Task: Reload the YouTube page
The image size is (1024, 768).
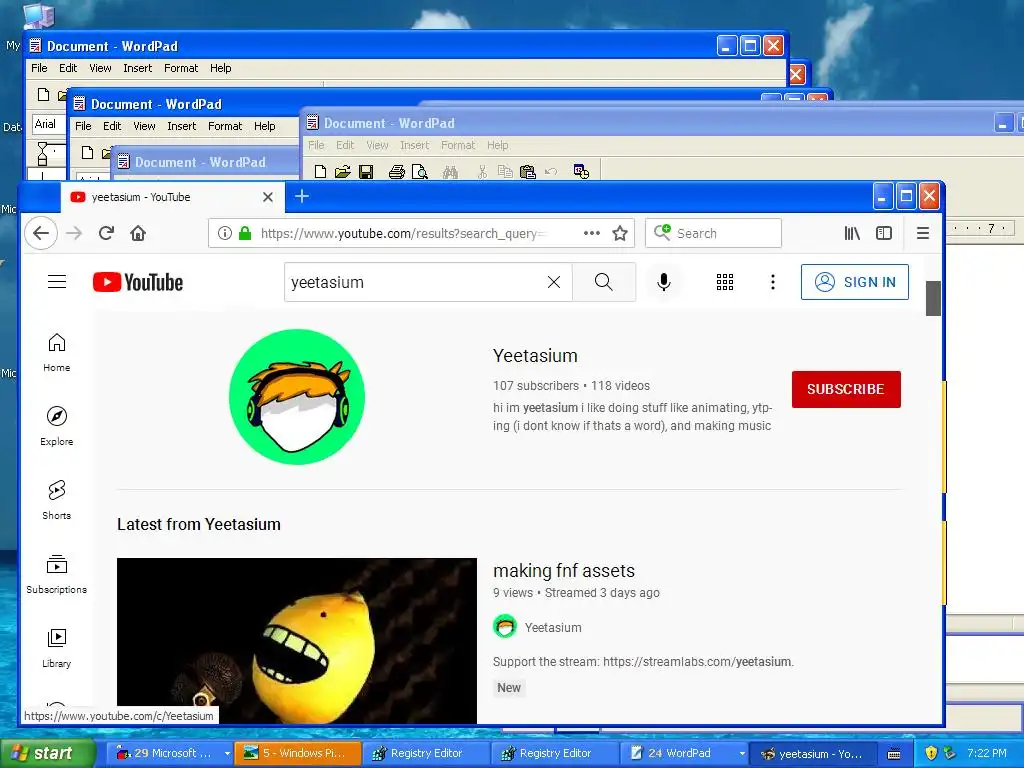Action: (x=106, y=233)
